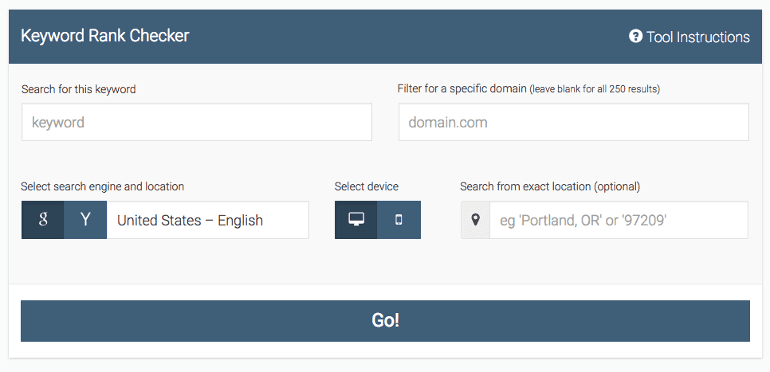Click the empty blue header bar area
This screenshot has height=372, width=770.
pos(408,36)
